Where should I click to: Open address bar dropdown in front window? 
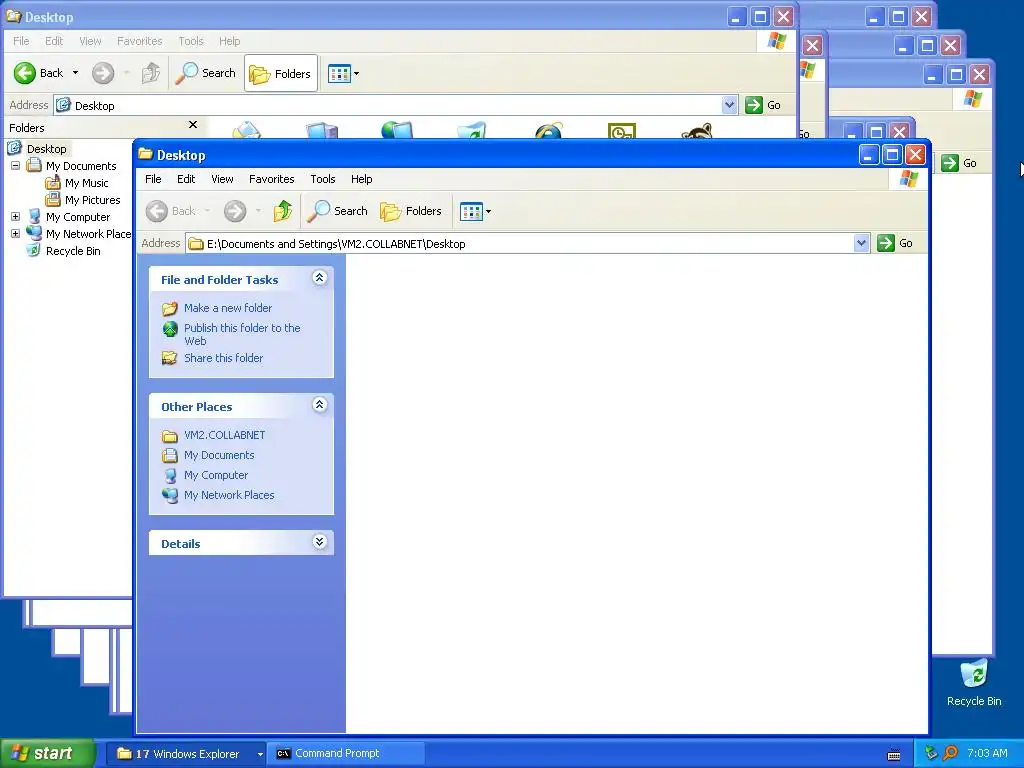(x=861, y=244)
